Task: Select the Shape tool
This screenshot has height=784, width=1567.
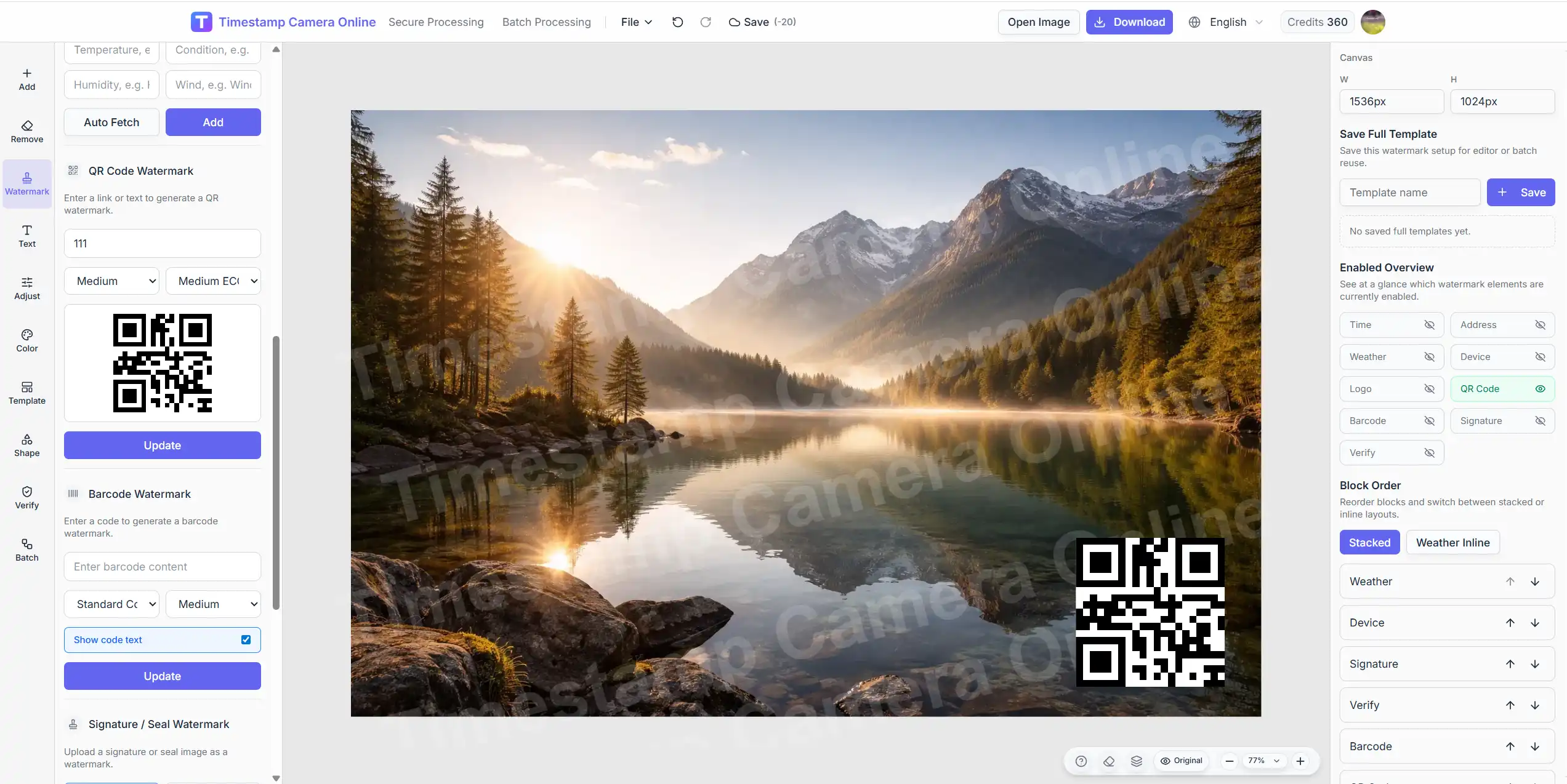Action: pos(27,446)
